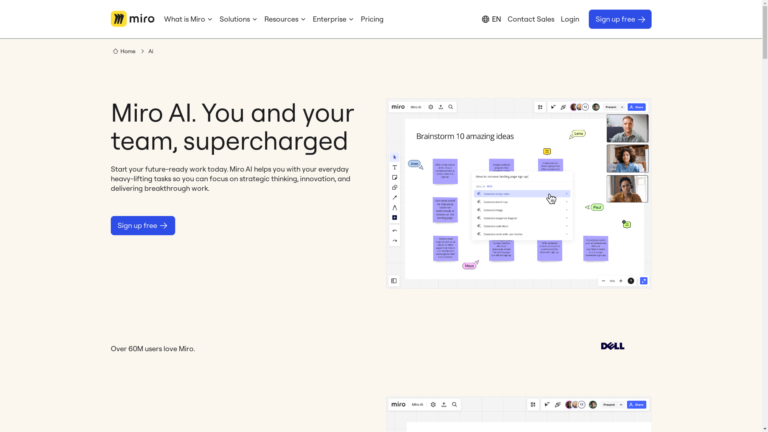
Task: Click the blue Share button in lower board preview
Action: [637, 405]
